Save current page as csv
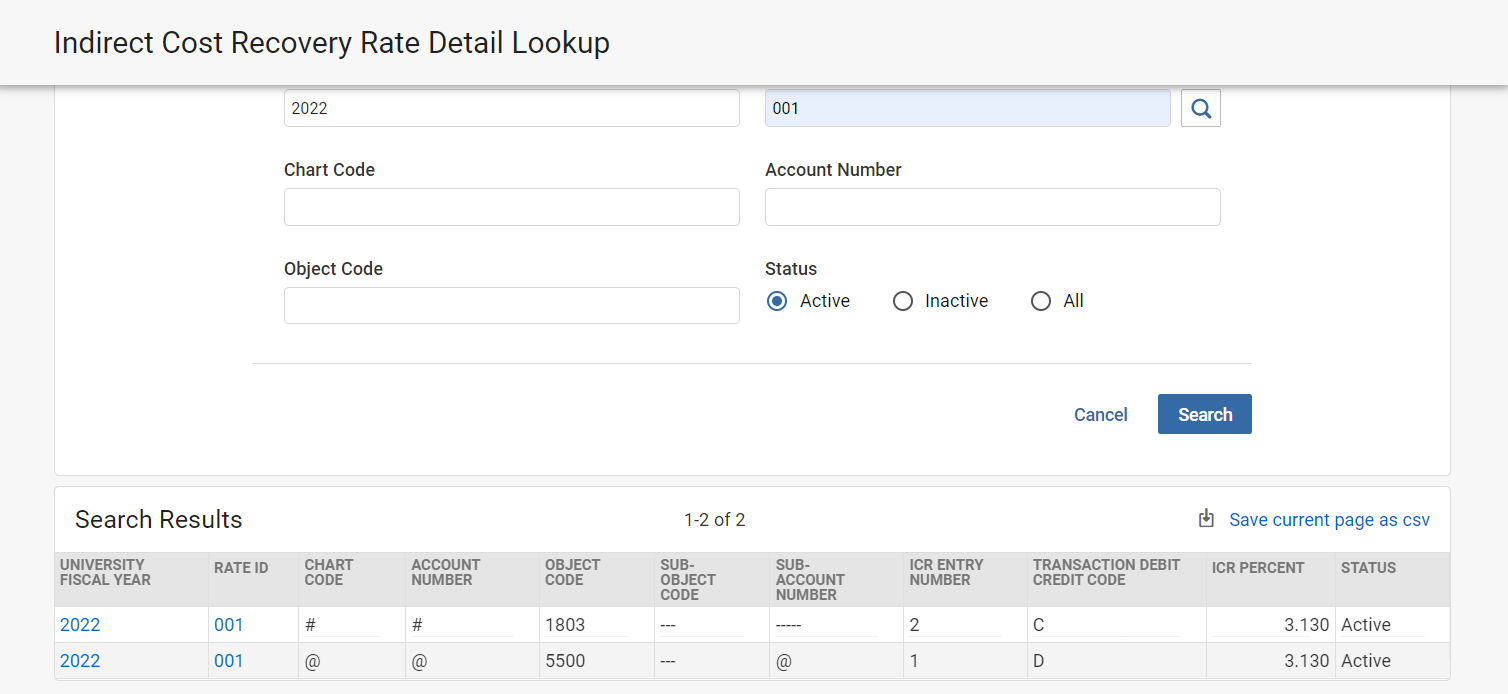This screenshot has height=694, width=1508. [1329, 519]
